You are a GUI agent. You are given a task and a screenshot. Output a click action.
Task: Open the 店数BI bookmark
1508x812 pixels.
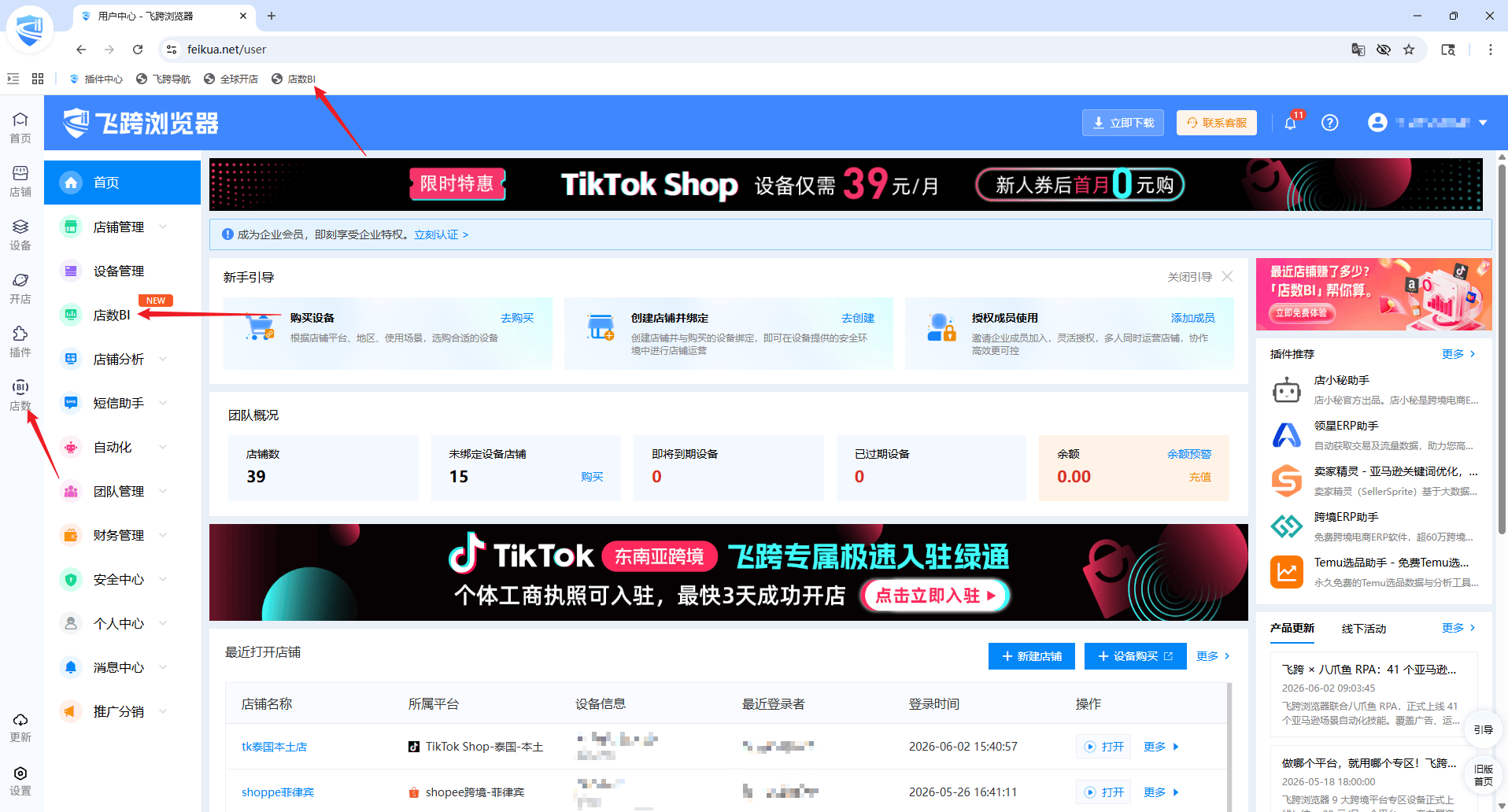point(294,79)
